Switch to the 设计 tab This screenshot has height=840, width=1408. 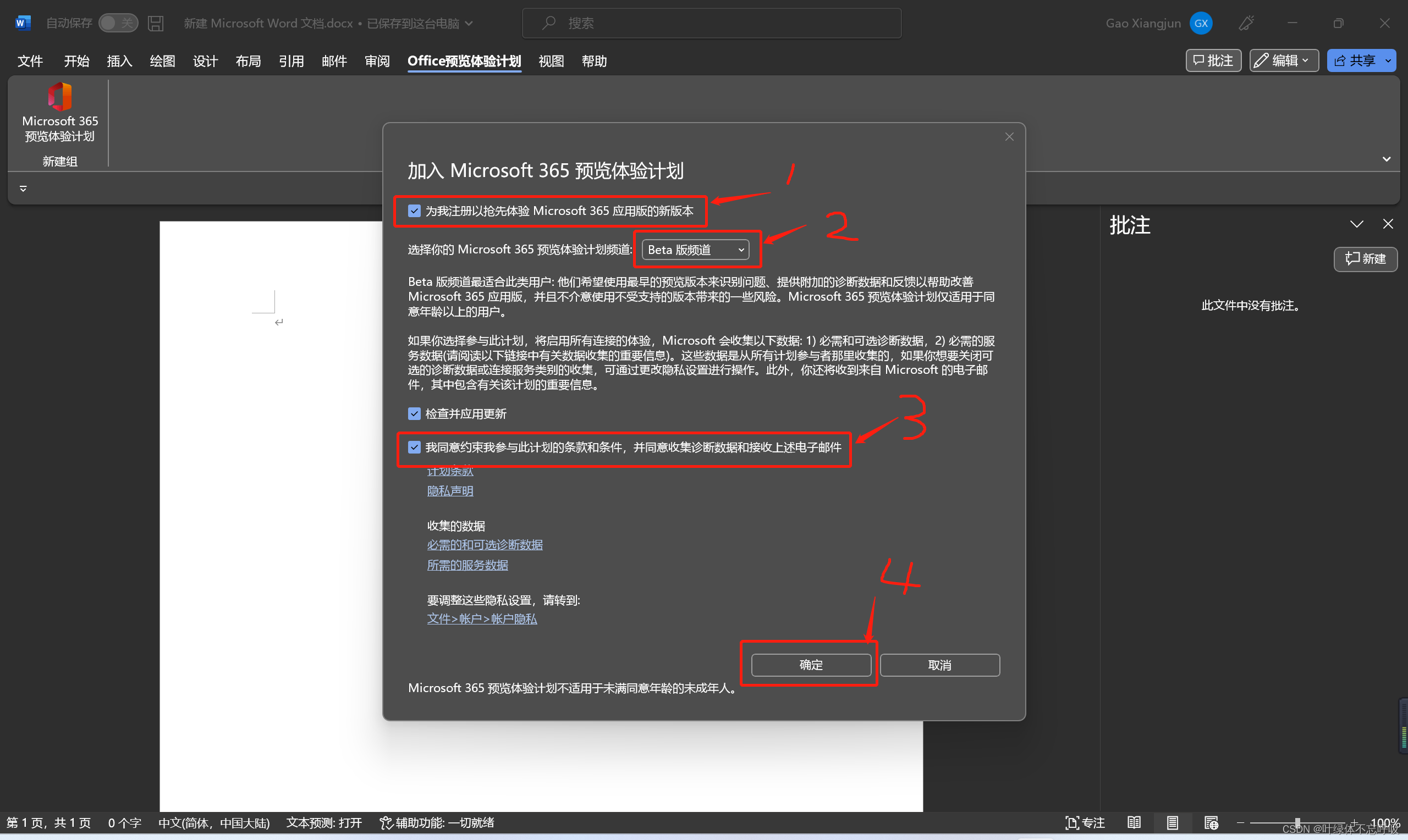(x=206, y=60)
